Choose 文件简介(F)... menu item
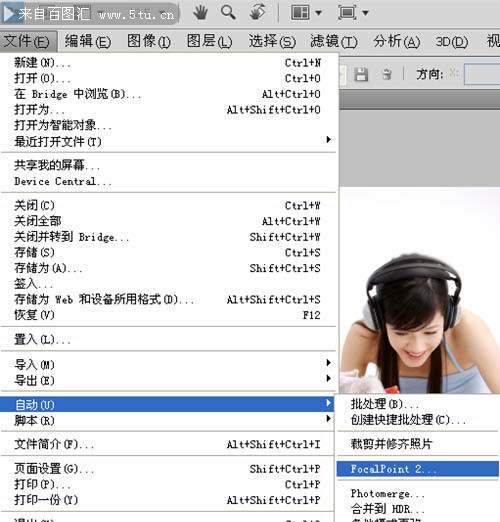Screen dimensions: 500x522 [x=168, y=444]
